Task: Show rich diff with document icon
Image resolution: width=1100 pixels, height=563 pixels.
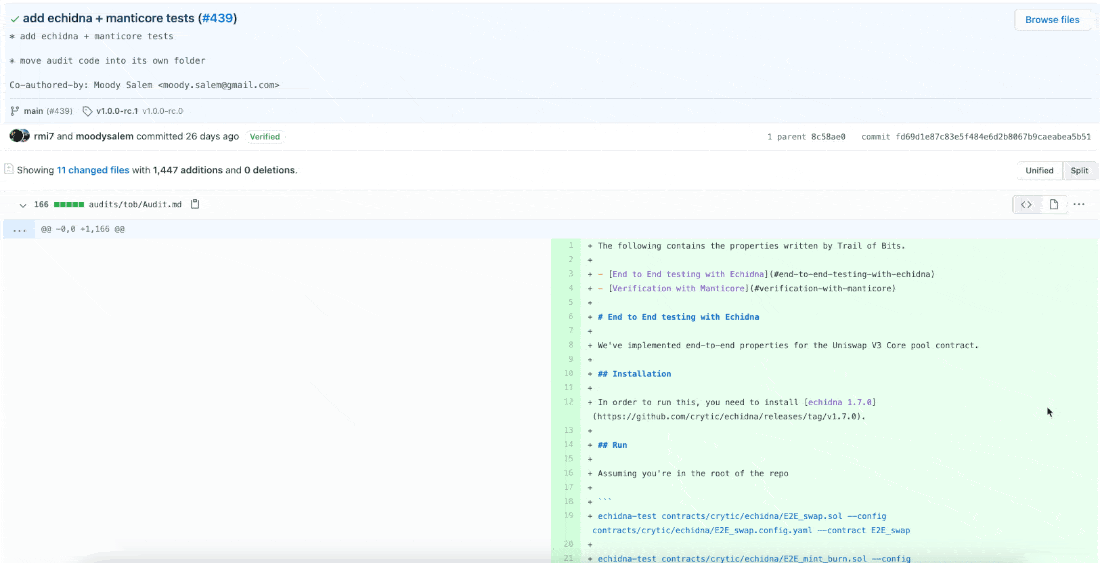Action: pos(1054,205)
